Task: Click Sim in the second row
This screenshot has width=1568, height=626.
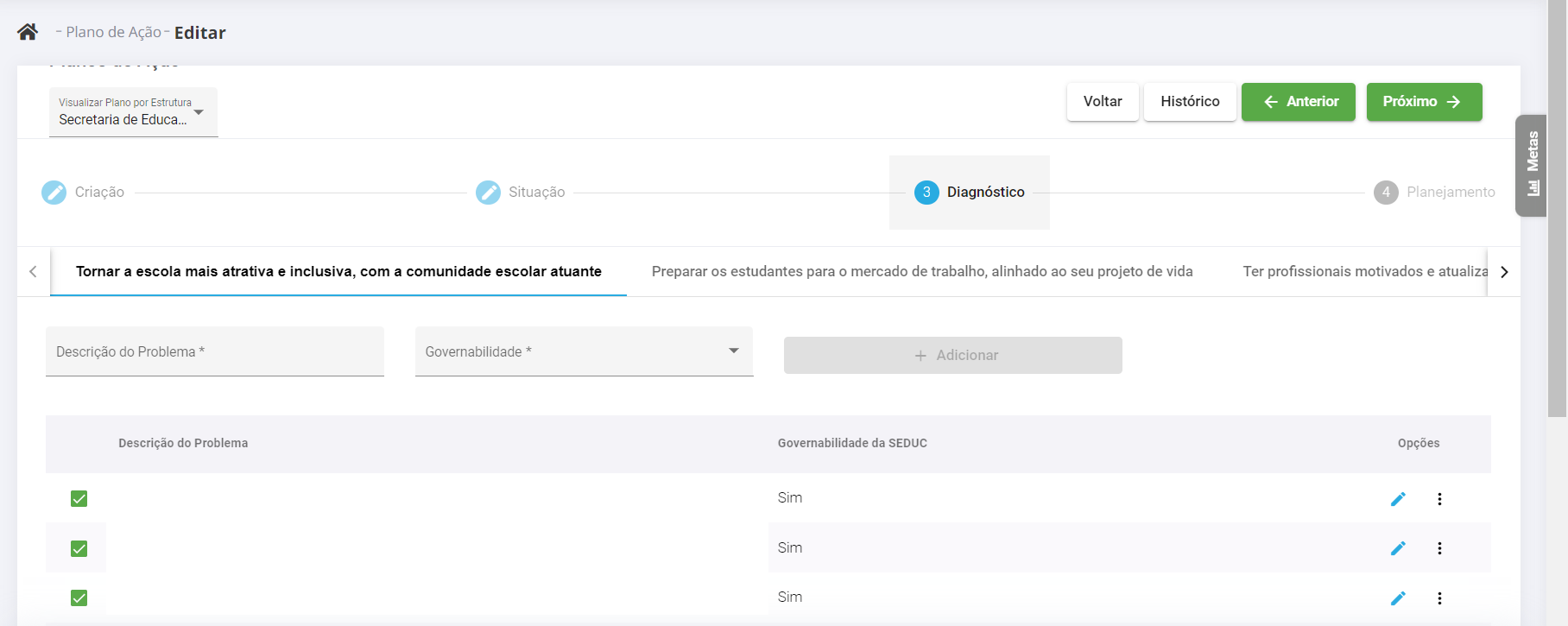Action: (x=790, y=547)
